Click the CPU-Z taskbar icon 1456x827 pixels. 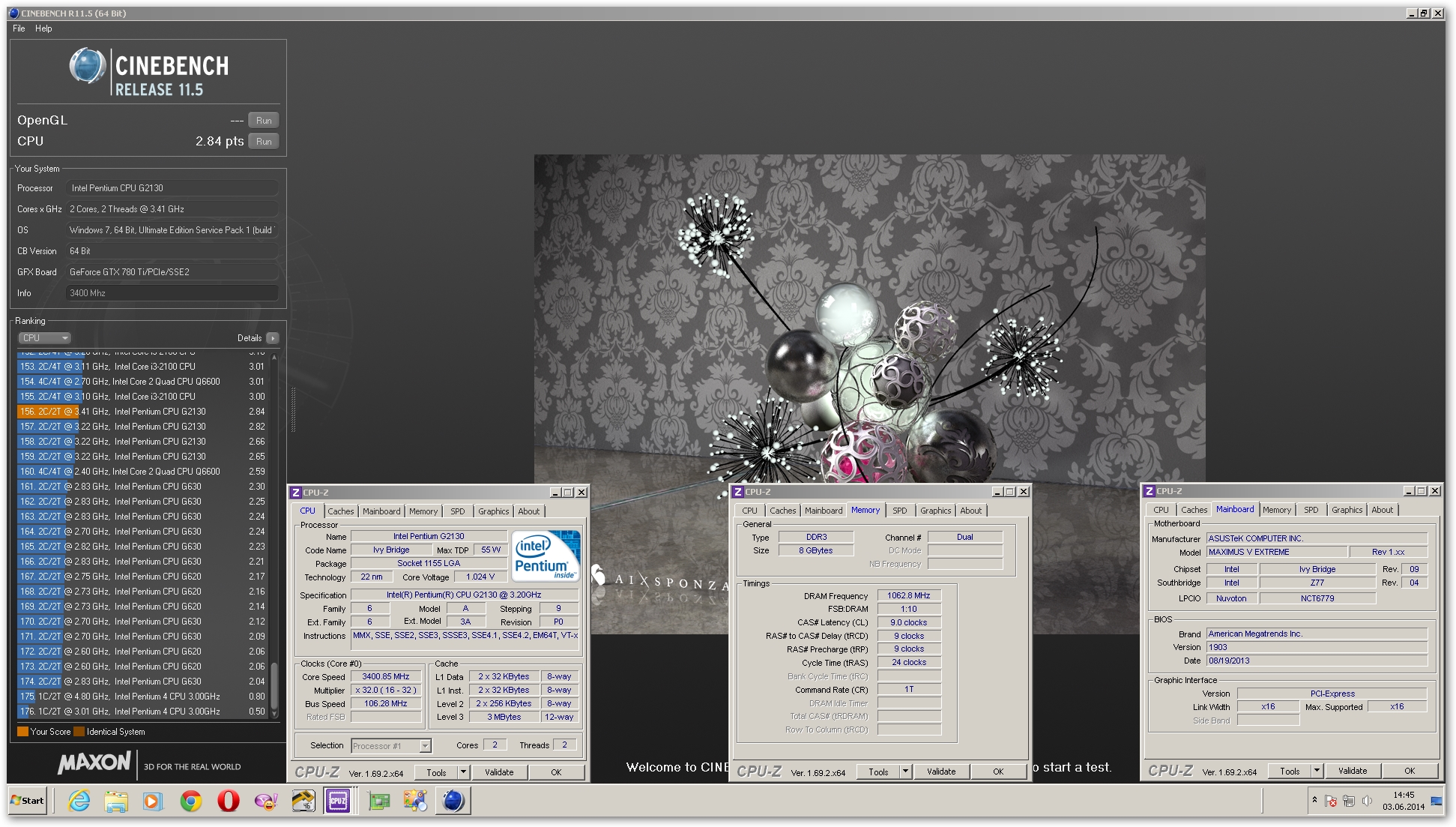click(338, 801)
